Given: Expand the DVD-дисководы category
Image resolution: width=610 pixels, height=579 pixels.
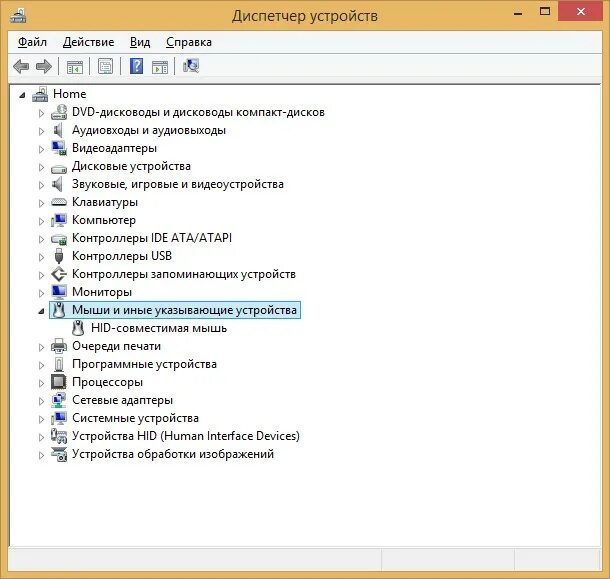Looking at the screenshot, I should (41, 113).
